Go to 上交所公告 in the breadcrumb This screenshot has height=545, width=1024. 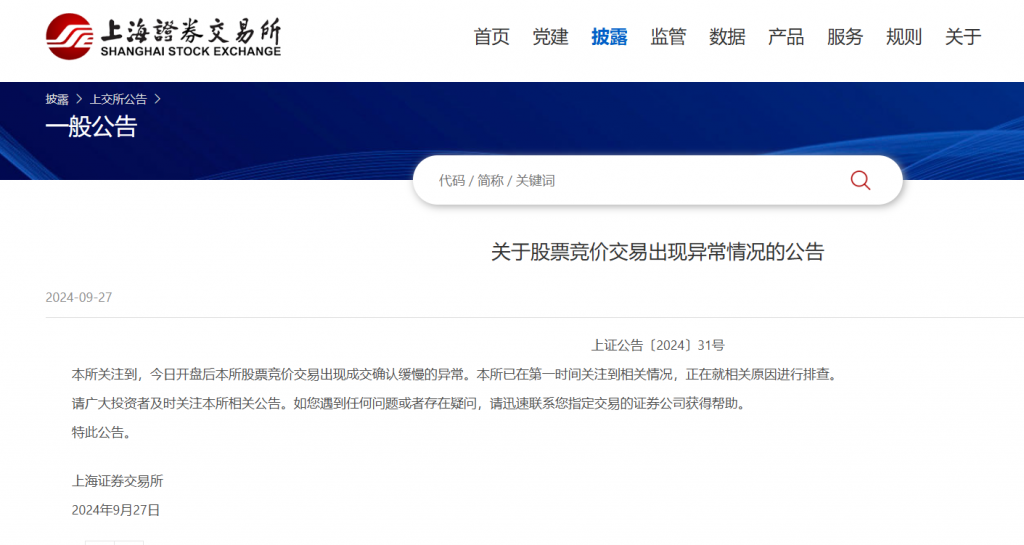[x=118, y=99]
